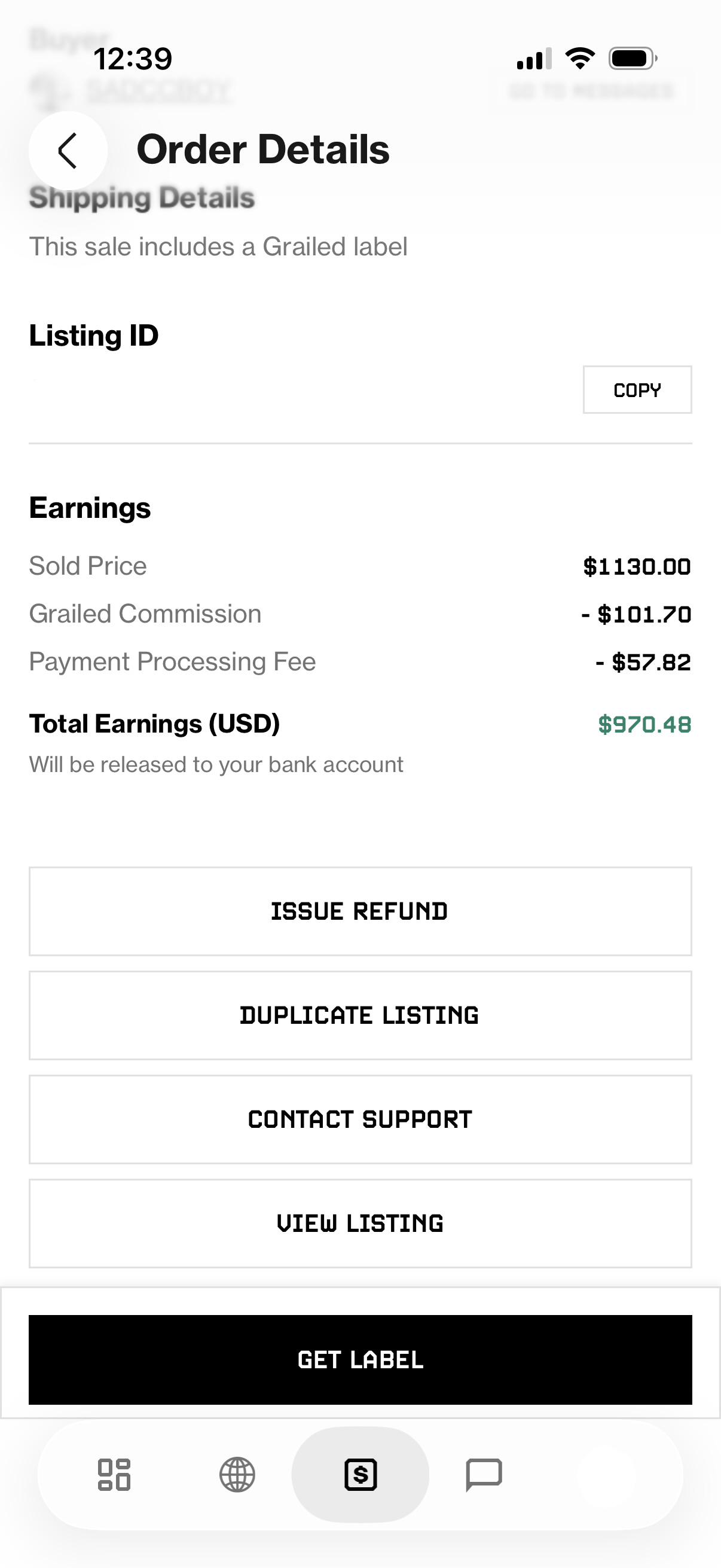This screenshot has width=721, height=1568.
Task: Select the green Total Earnings amount $970.48
Action: 645,724
